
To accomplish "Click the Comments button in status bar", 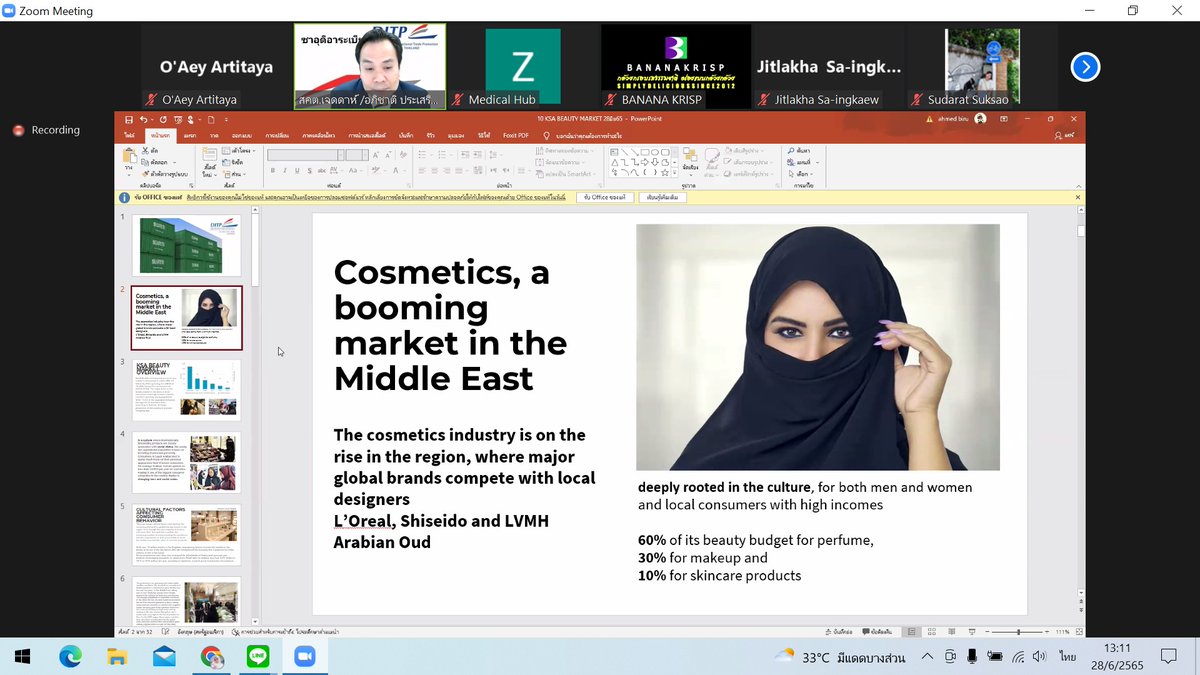I will click(875, 632).
